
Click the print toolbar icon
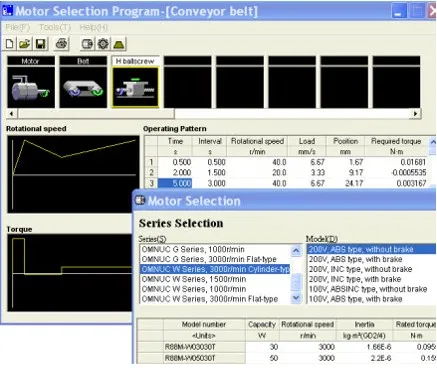click(x=62, y=44)
